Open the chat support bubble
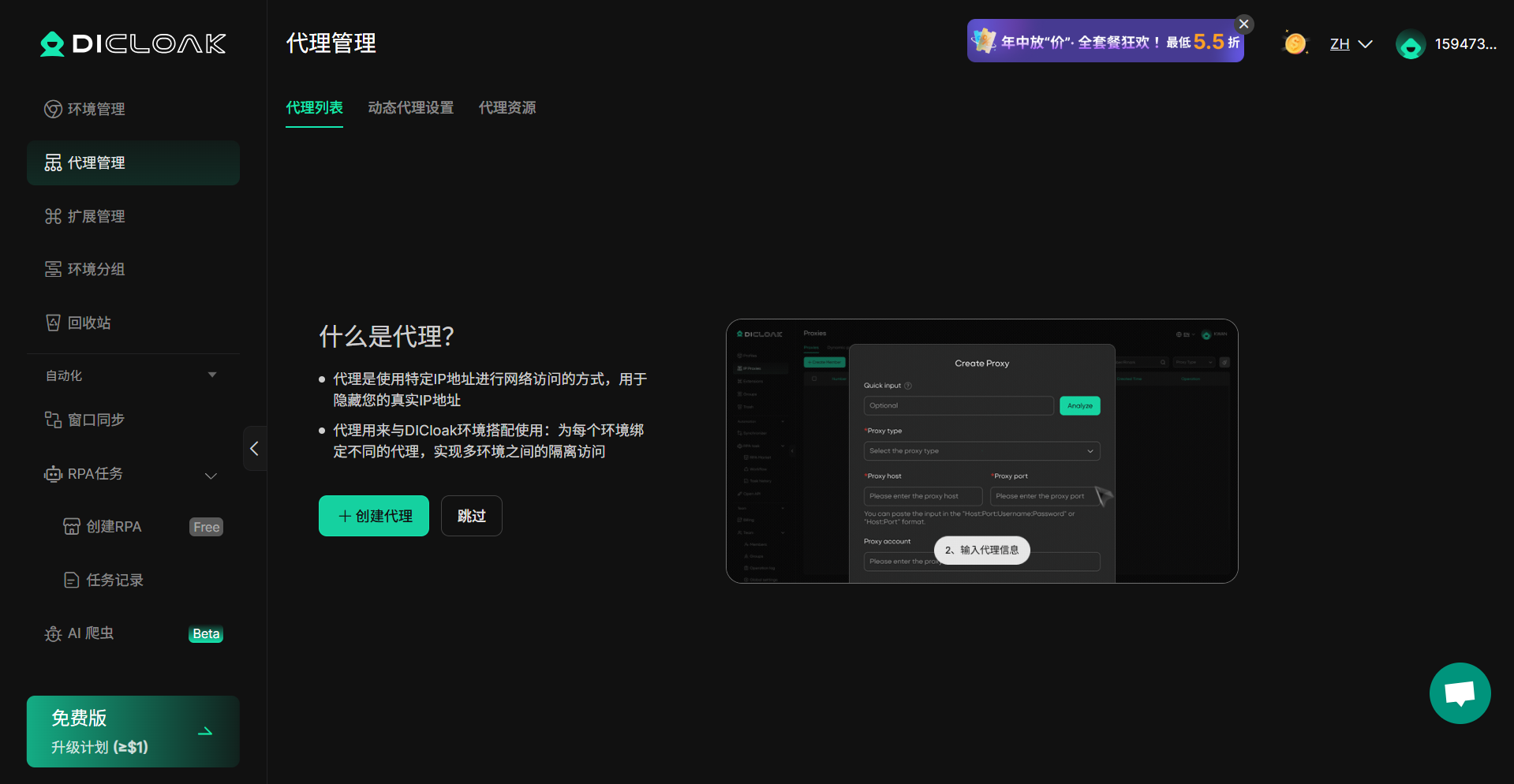The height and width of the screenshot is (784, 1514). (1460, 693)
